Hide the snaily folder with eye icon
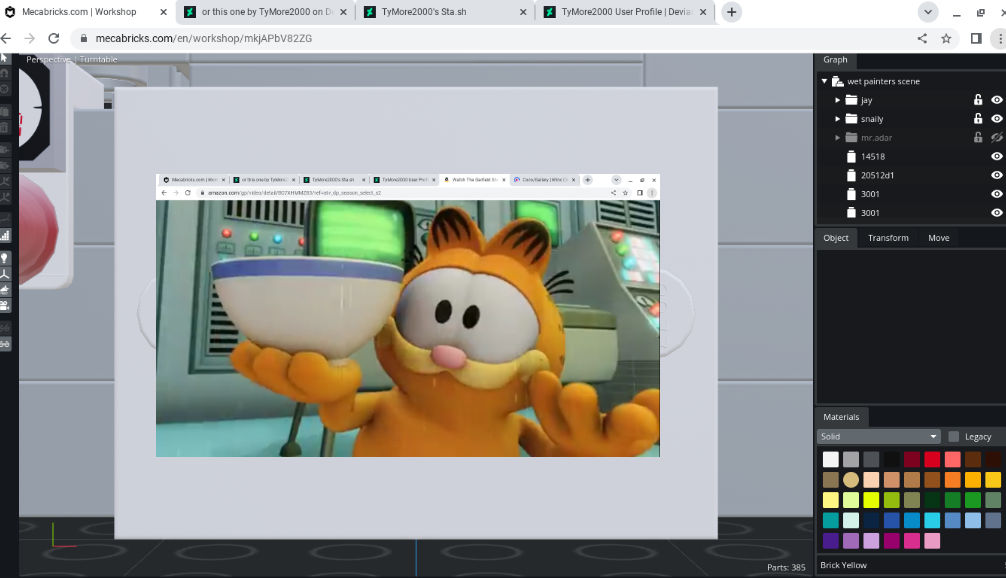Viewport: 1006px width, 578px height. [996, 119]
